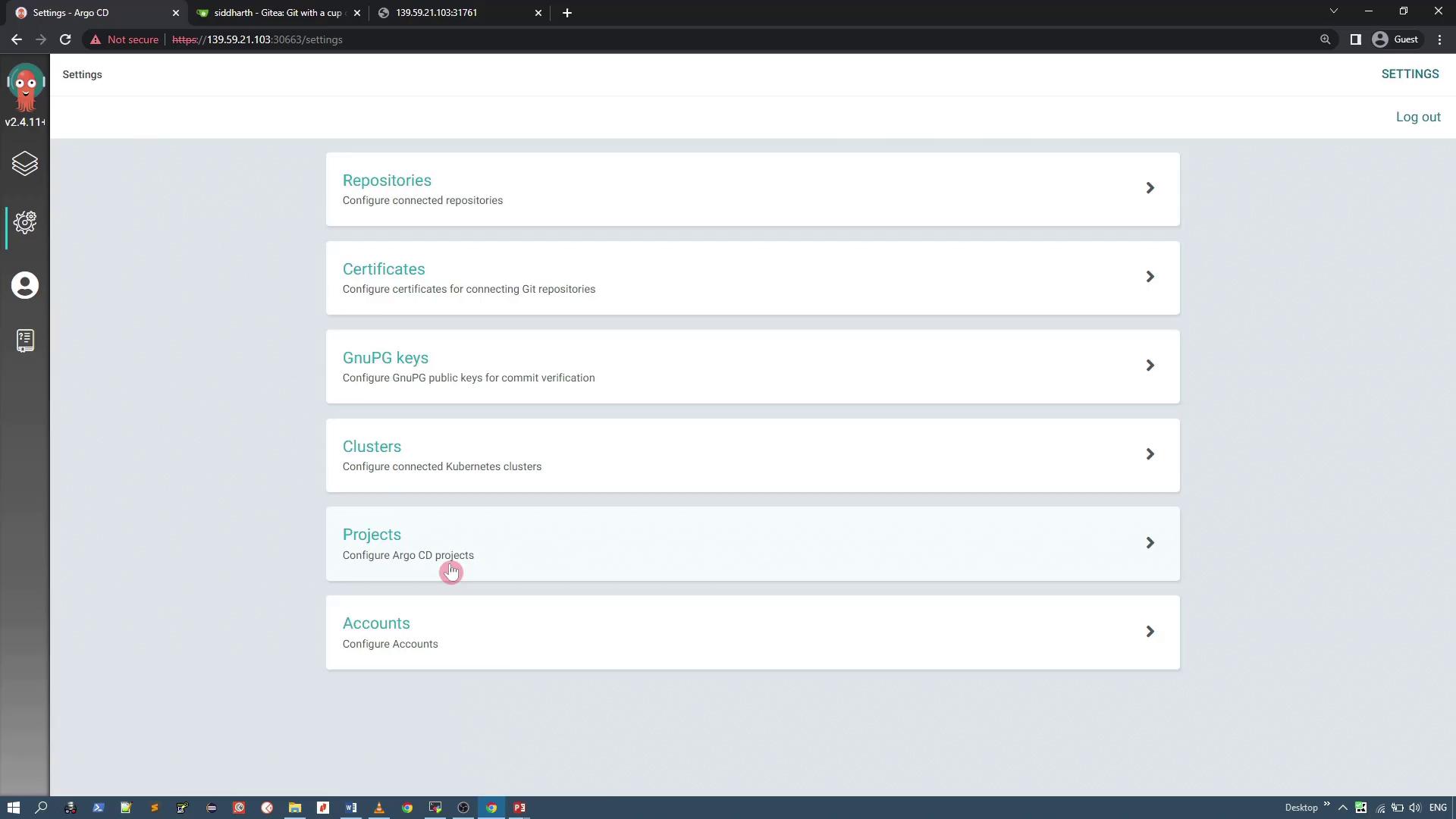The height and width of the screenshot is (819, 1456).
Task: Click the Argo CD octopus logo
Action: (x=25, y=88)
